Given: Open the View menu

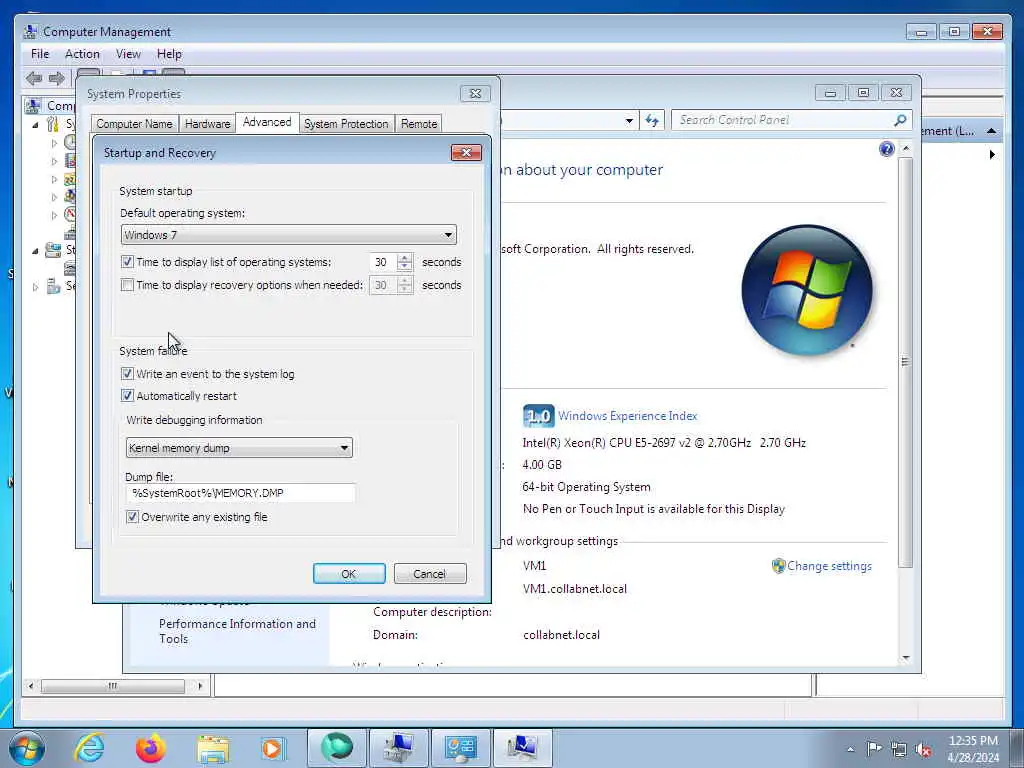Looking at the screenshot, I should [x=128, y=54].
